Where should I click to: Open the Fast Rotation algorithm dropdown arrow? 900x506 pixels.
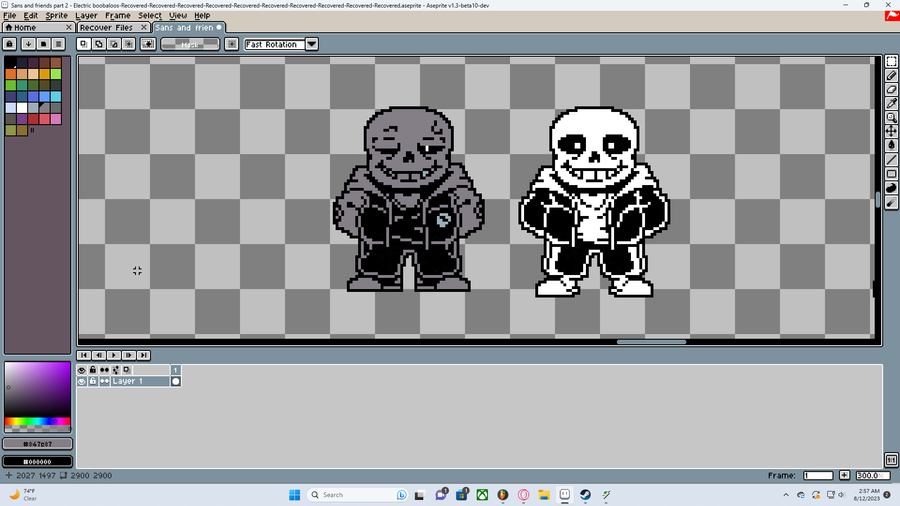[x=312, y=44]
